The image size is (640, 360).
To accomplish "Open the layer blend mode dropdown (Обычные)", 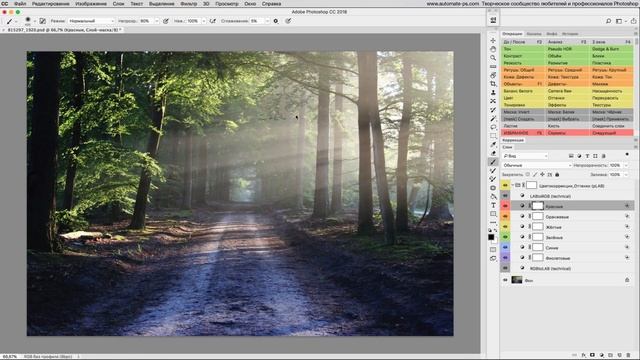I will (537, 165).
